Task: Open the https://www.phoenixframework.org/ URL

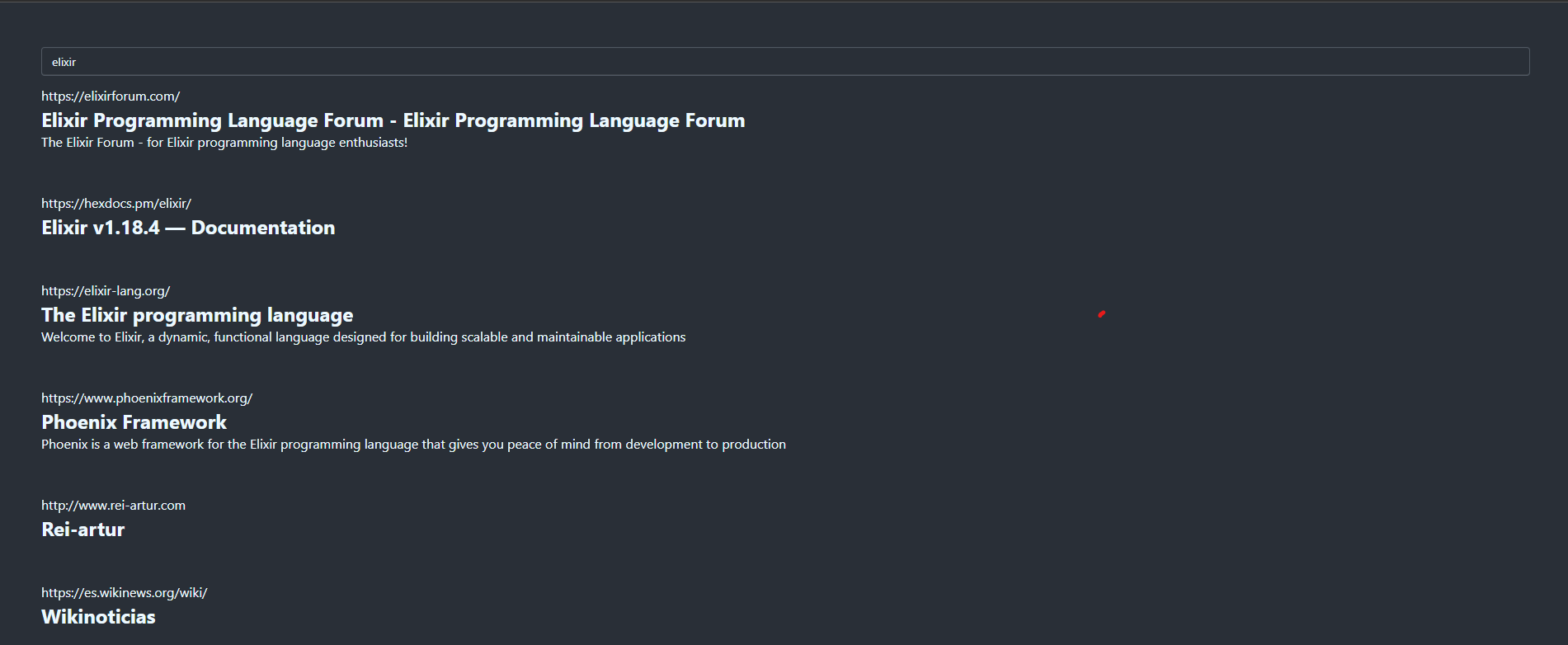Action: (x=147, y=398)
